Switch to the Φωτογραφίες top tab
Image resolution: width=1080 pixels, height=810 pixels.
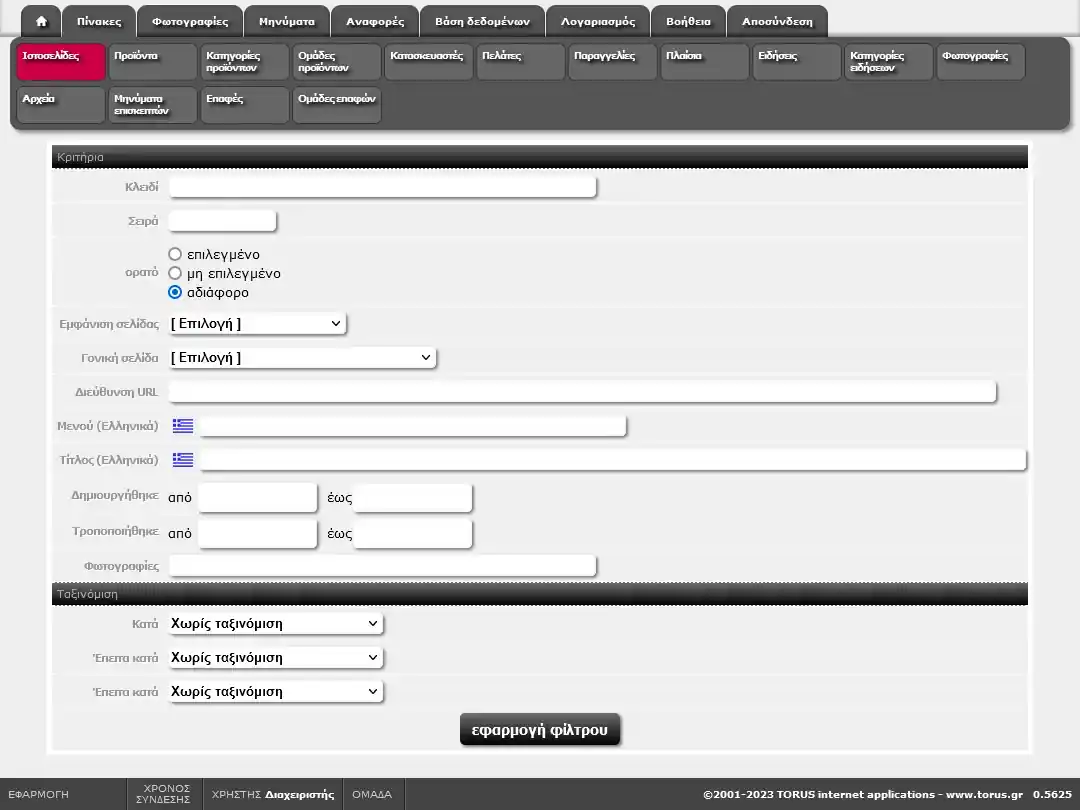tap(190, 21)
